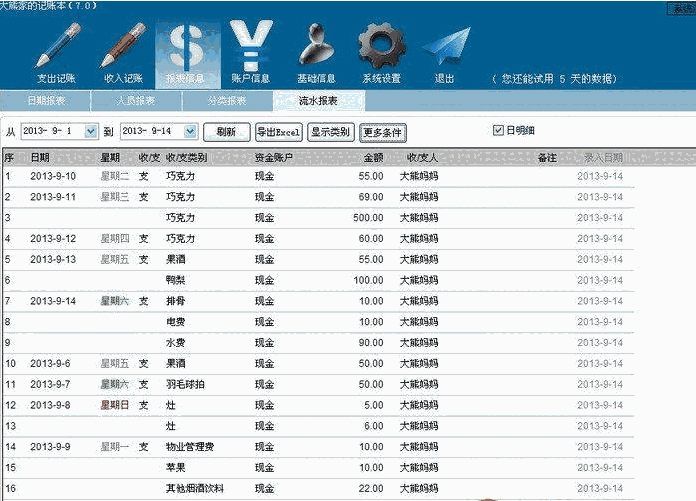
Task: Toggle the 日明细 checkbox
Action: (x=498, y=130)
